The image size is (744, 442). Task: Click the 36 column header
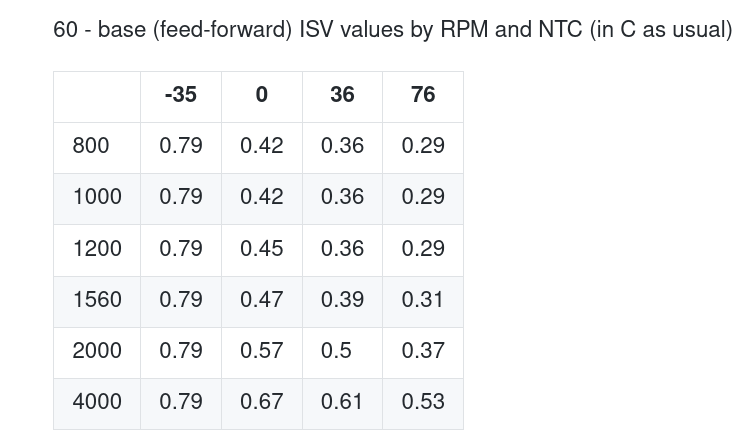pyautogui.click(x=342, y=95)
